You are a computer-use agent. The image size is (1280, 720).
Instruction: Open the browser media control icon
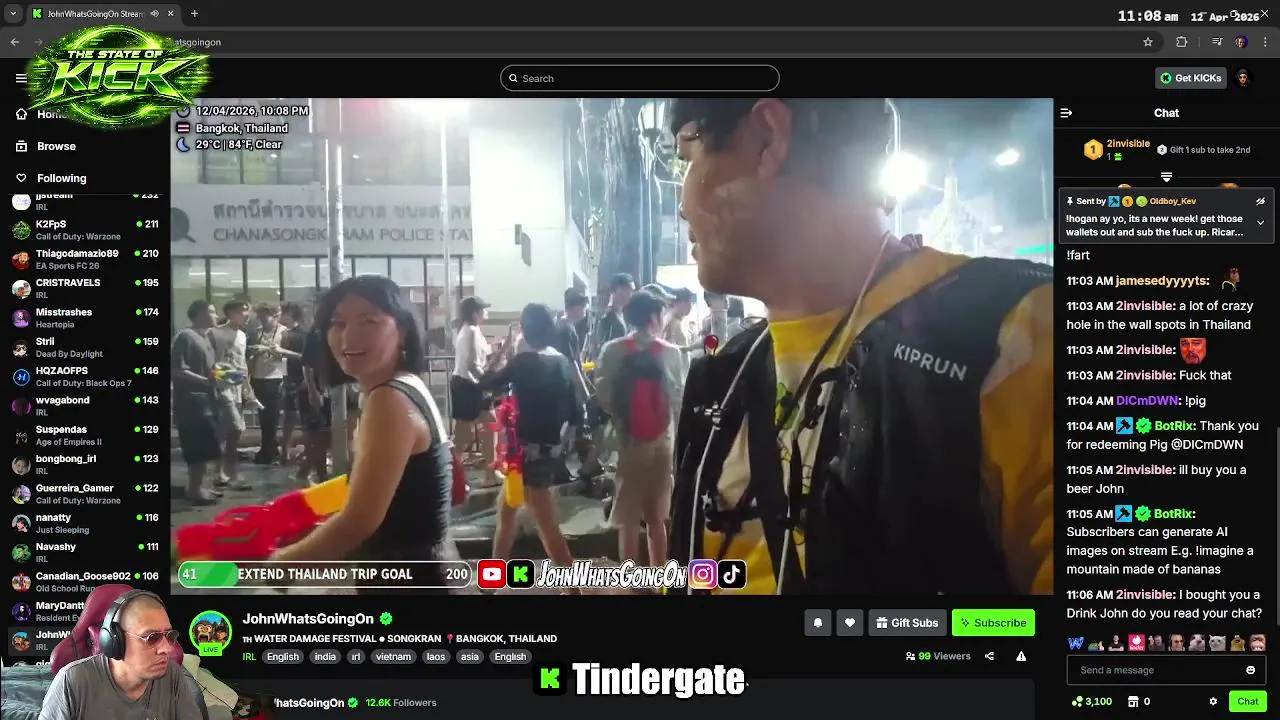1216,42
